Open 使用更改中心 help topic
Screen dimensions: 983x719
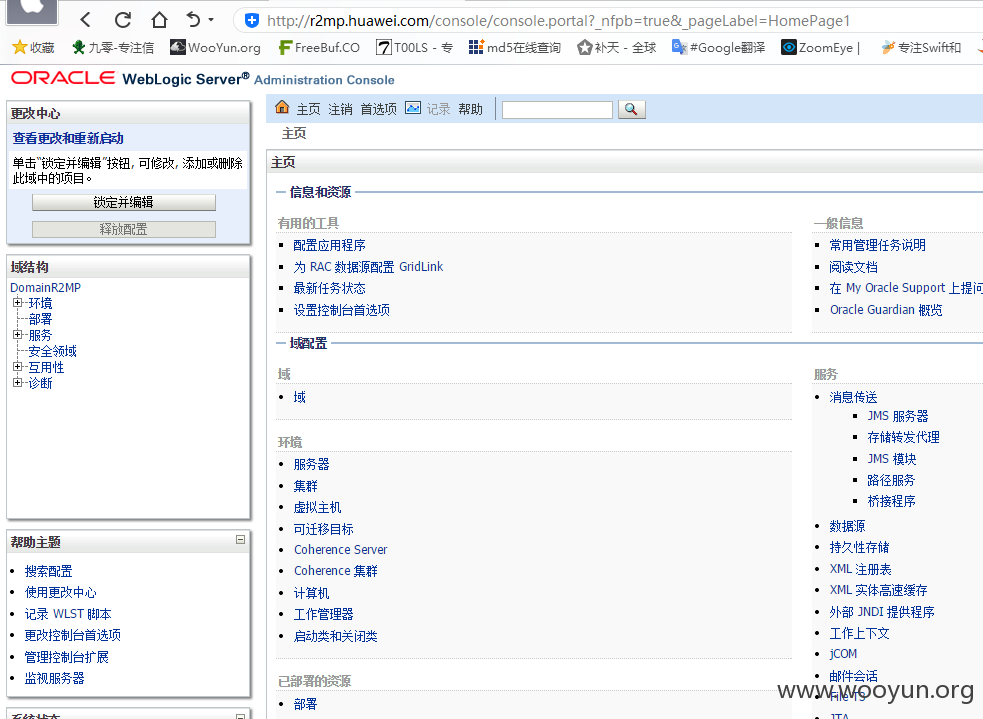pyautogui.click(x=61, y=592)
